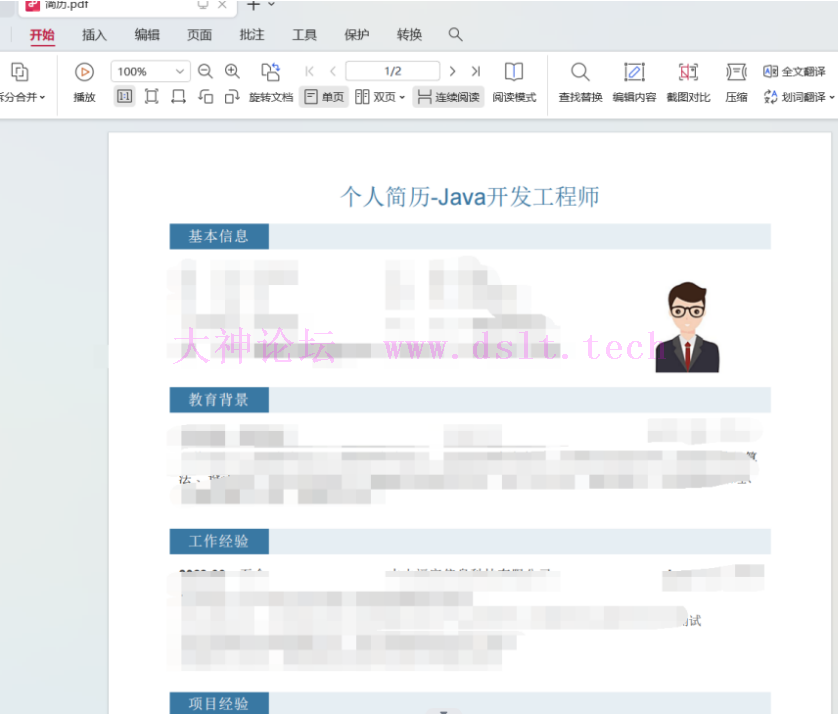Click the 全文翻译 full translation button
The height and width of the screenshot is (721, 838).
point(795,71)
